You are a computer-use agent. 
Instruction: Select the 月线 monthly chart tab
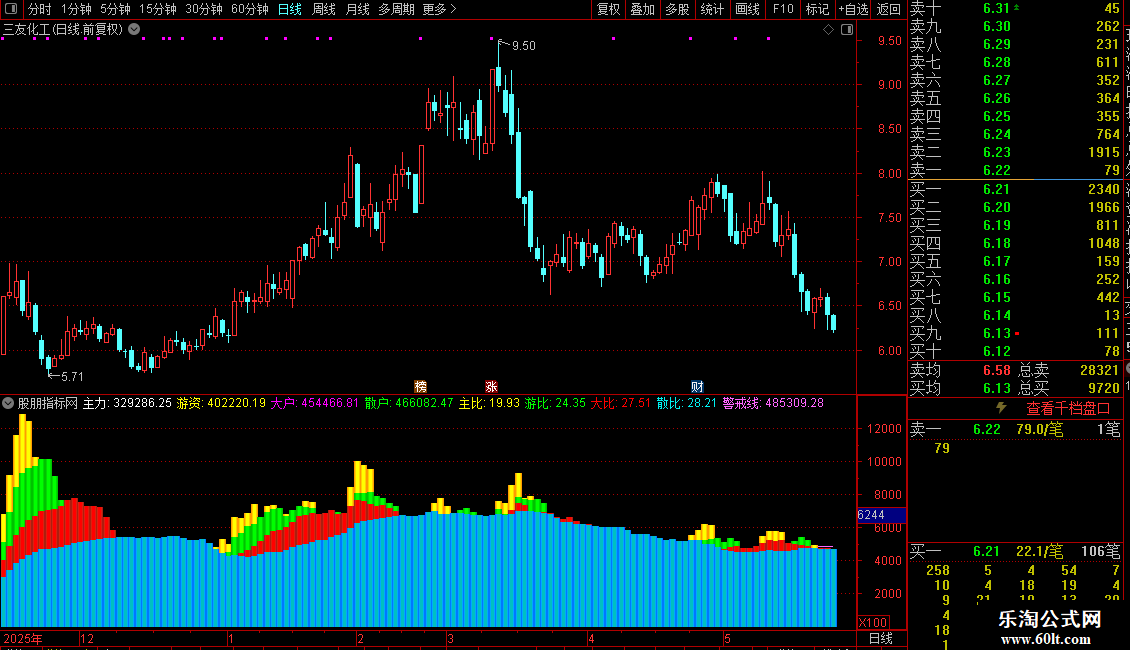[x=357, y=9]
